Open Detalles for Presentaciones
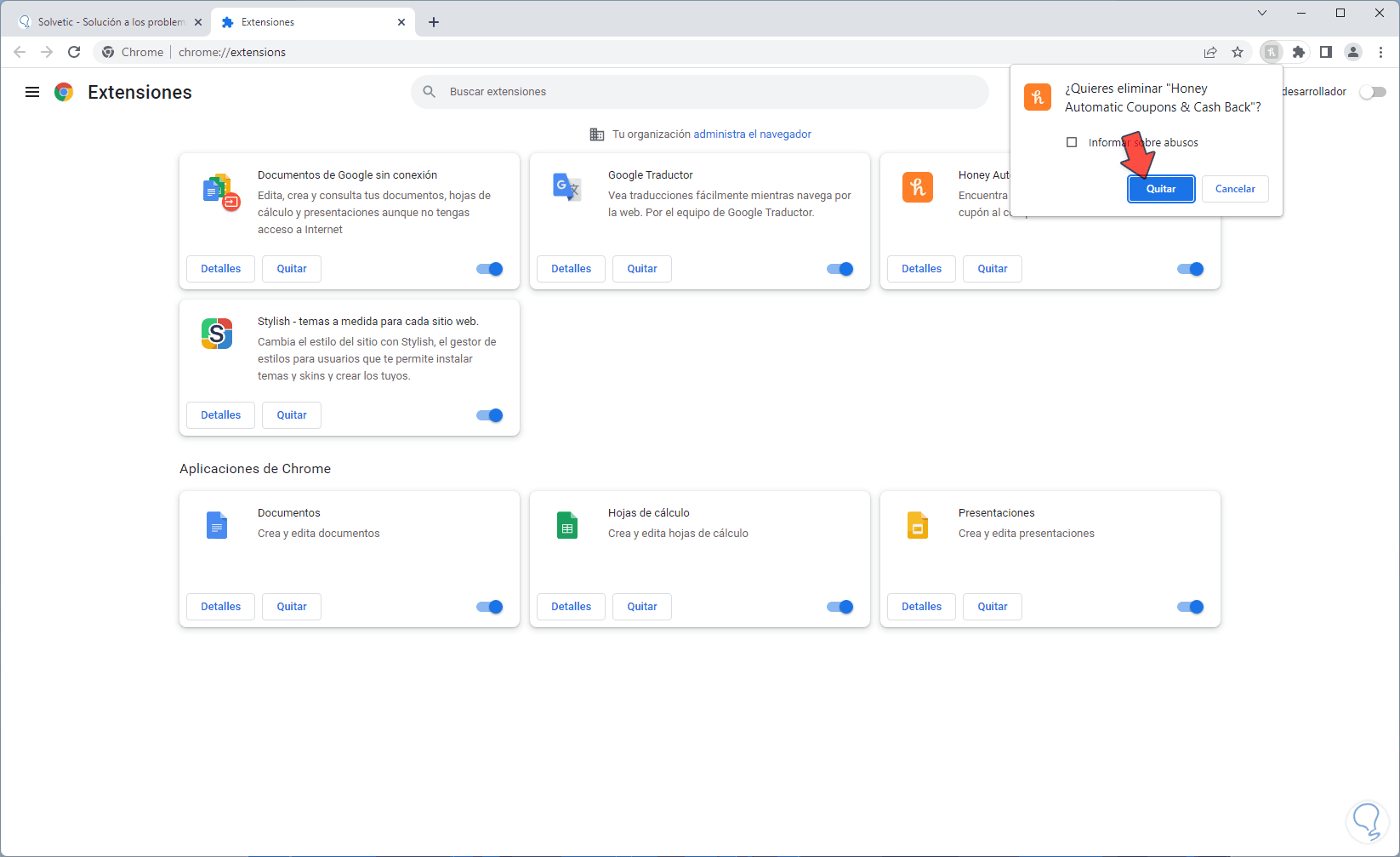Image resolution: width=1400 pixels, height=857 pixels. (x=922, y=607)
